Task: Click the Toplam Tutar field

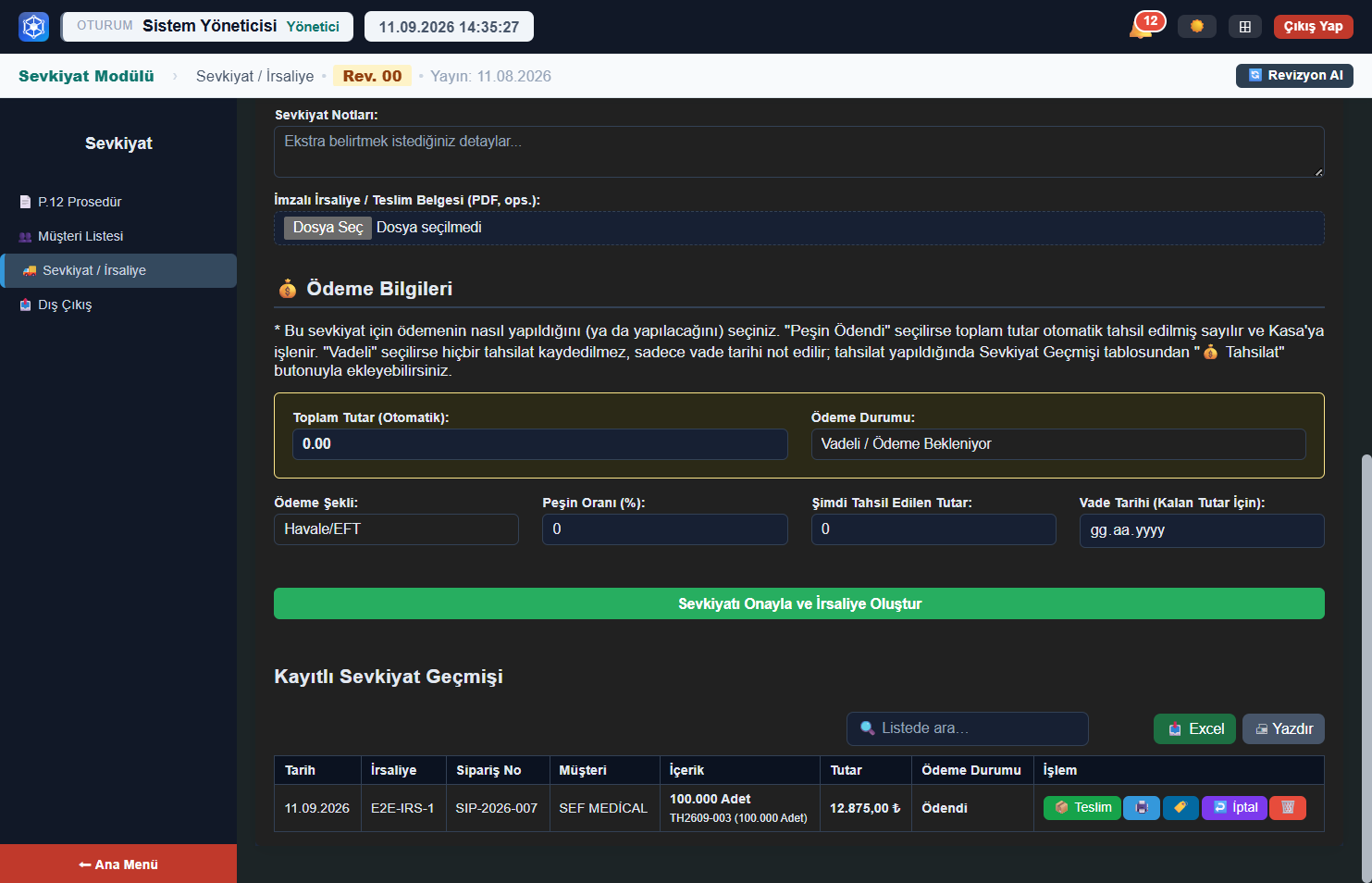Action: click(x=540, y=444)
